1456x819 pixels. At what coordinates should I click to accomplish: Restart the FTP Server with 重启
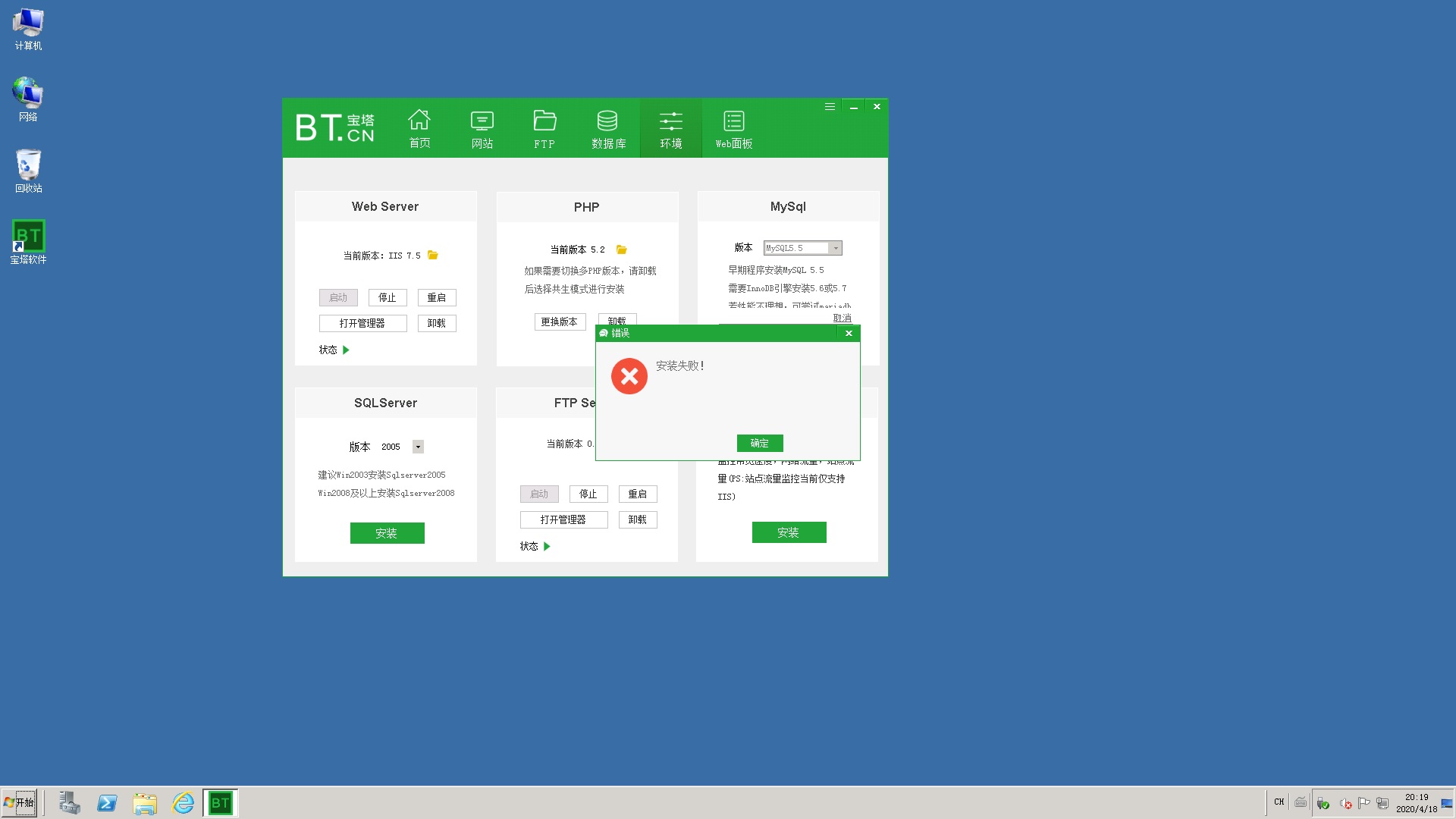coord(638,494)
